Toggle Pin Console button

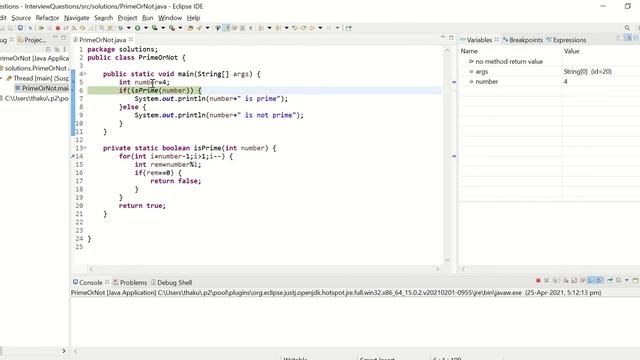tap(610, 280)
